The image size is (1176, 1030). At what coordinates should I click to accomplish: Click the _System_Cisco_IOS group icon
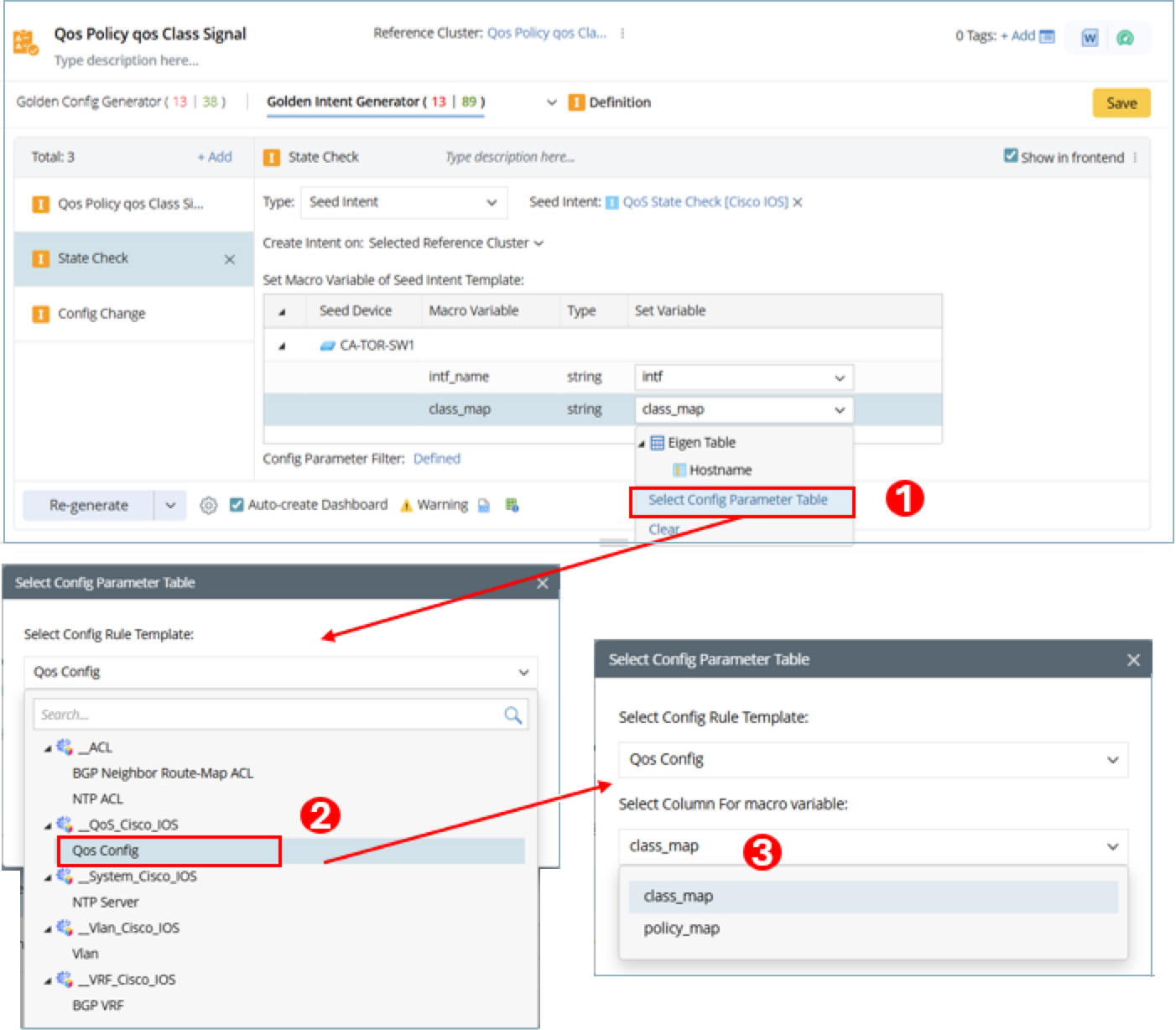65,876
